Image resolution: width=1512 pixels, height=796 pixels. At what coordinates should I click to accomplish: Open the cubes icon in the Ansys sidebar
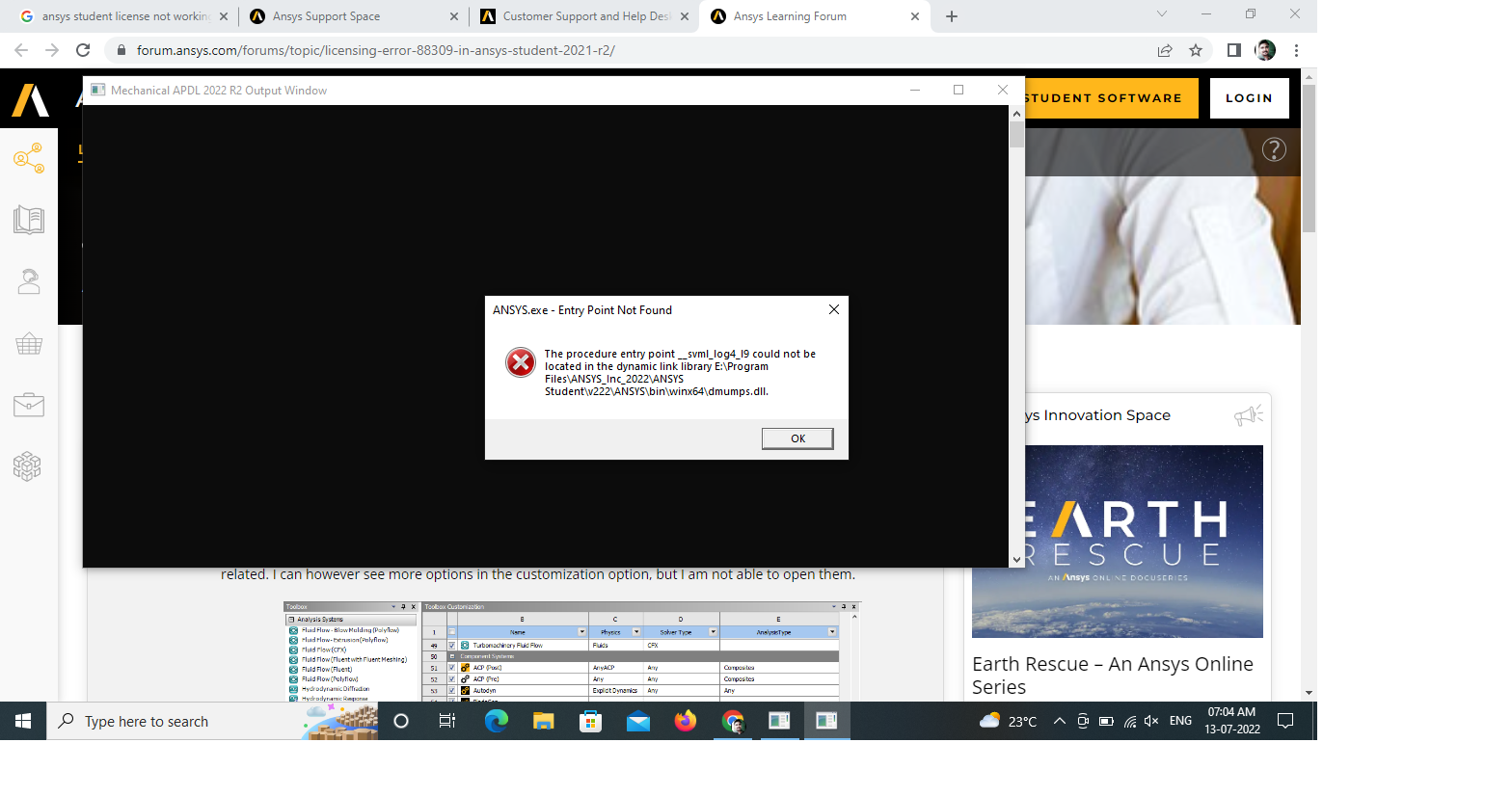point(27,466)
